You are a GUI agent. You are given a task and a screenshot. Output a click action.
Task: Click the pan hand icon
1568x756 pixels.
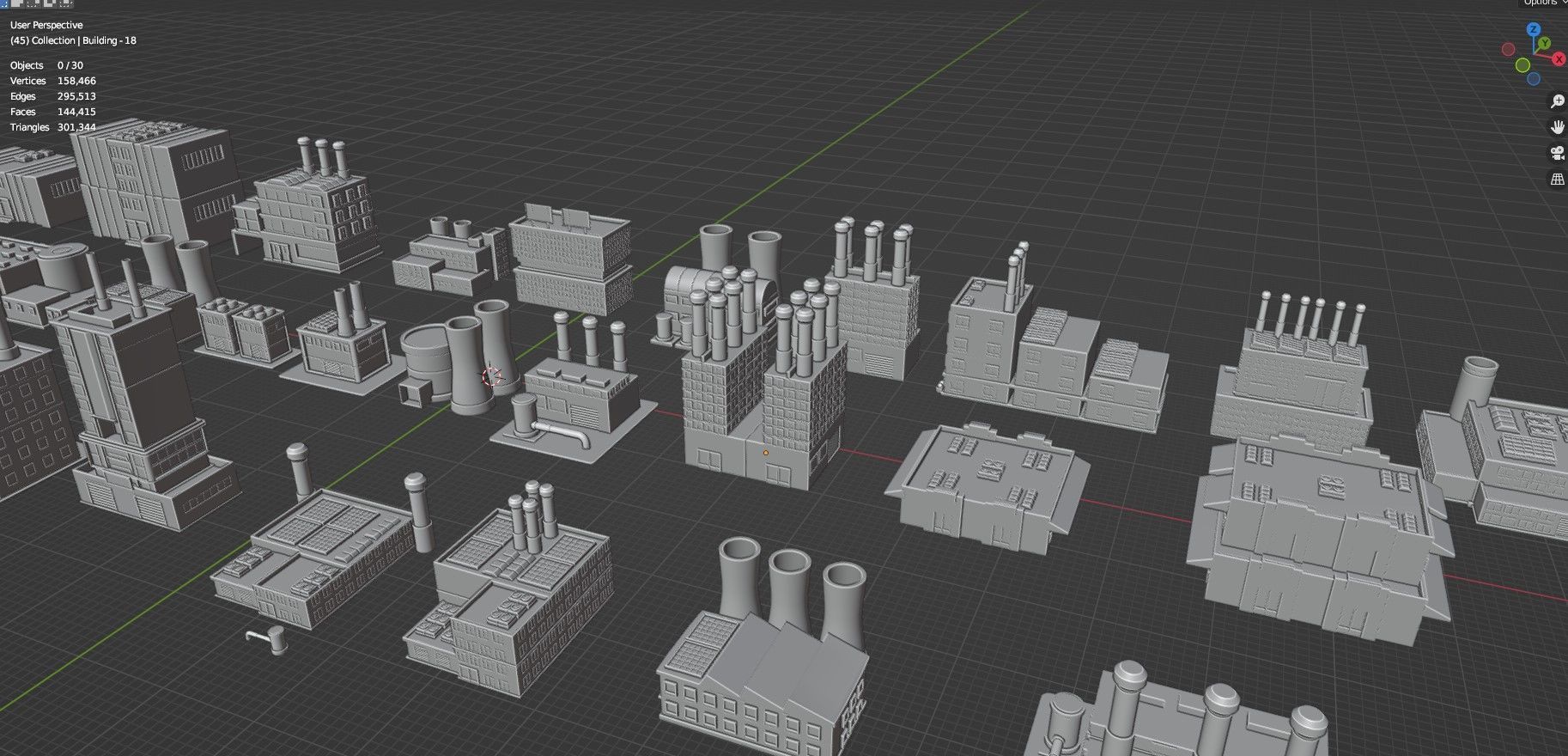point(1557,127)
